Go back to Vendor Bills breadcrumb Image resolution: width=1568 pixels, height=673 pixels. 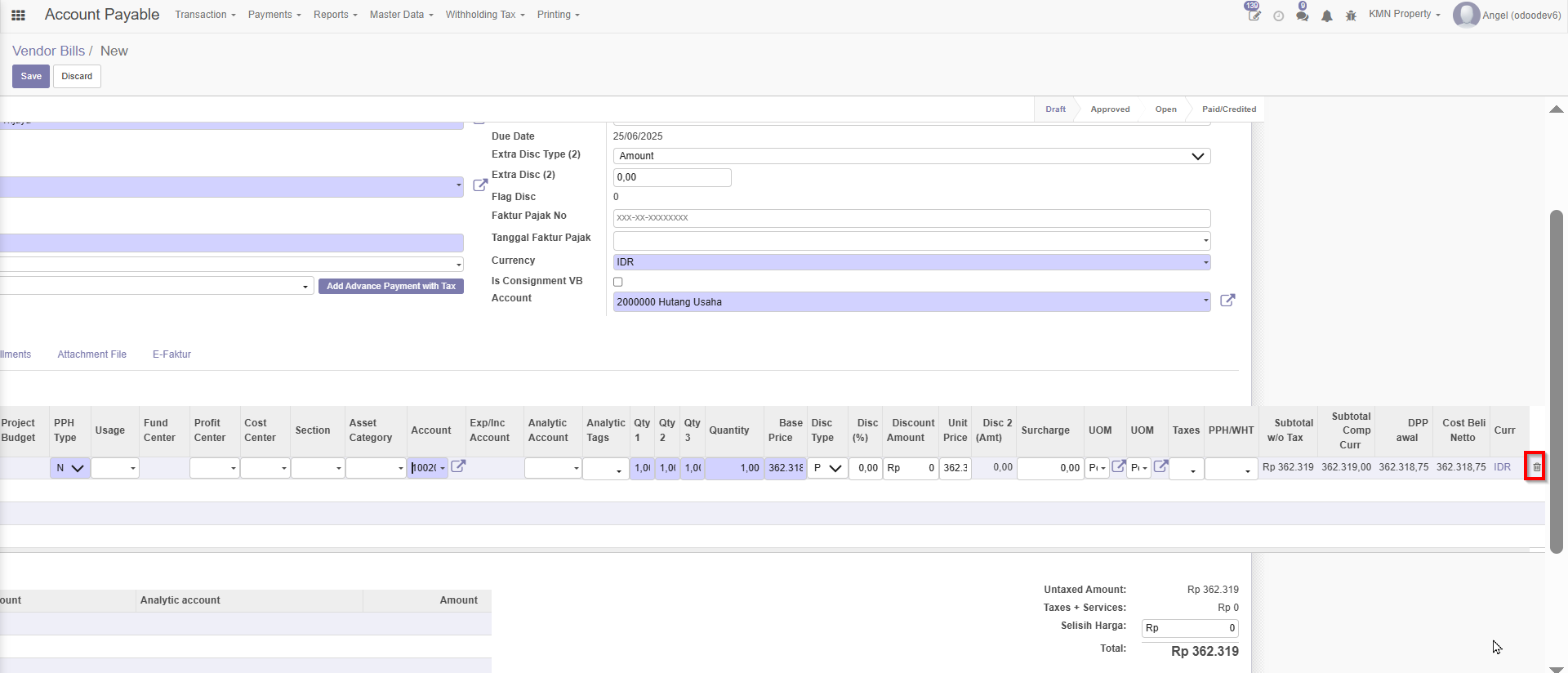click(48, 51)
